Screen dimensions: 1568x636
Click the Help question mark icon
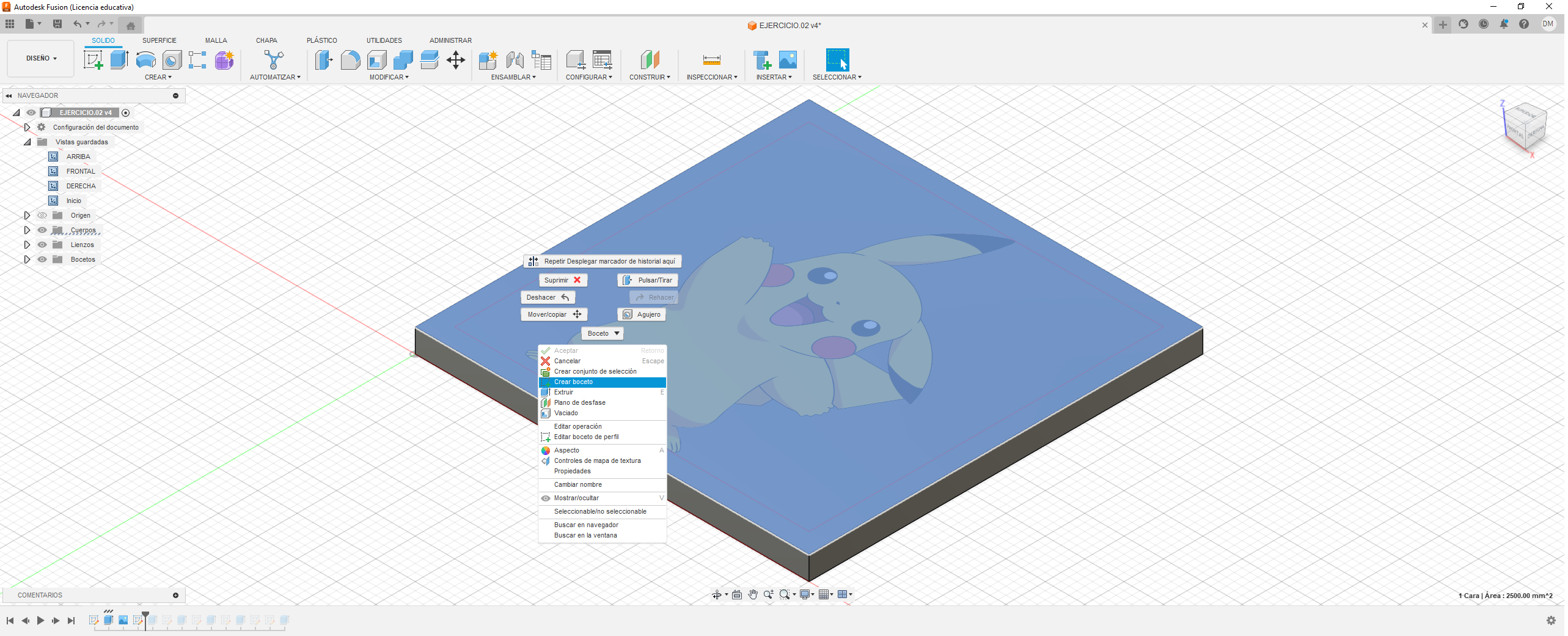pos(1523,24)
